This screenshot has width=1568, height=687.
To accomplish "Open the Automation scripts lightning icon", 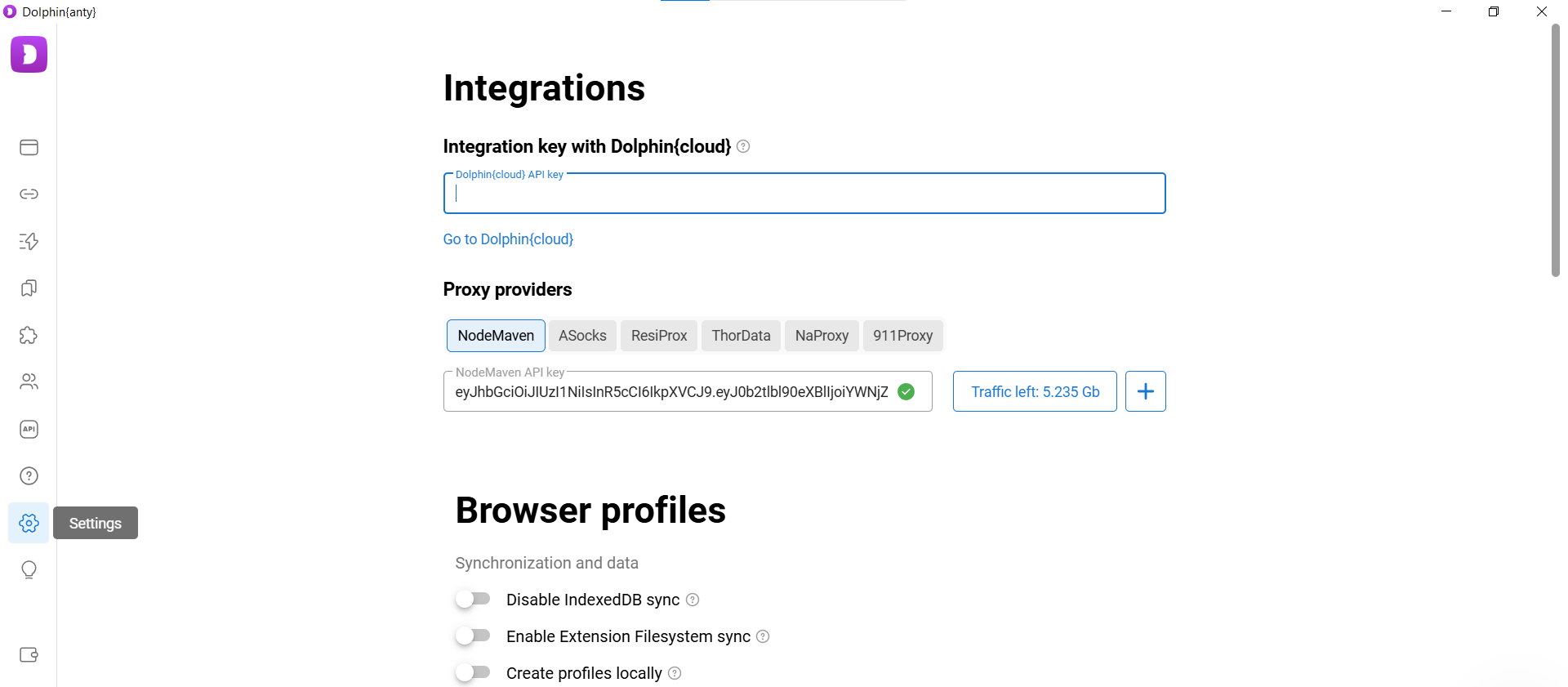I will pyautogui.click(x=29, y=241).
